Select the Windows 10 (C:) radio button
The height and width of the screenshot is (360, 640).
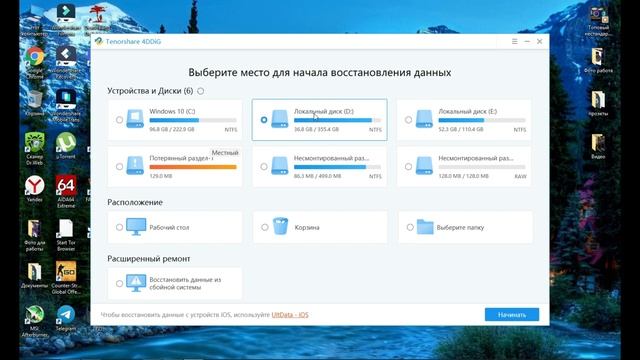pos(119,120)
